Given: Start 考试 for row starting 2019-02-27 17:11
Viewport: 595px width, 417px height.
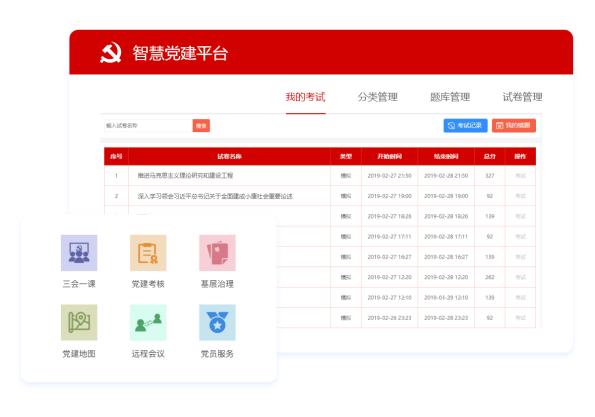Looking at the screenshot, I should click(x=520, y=237).
